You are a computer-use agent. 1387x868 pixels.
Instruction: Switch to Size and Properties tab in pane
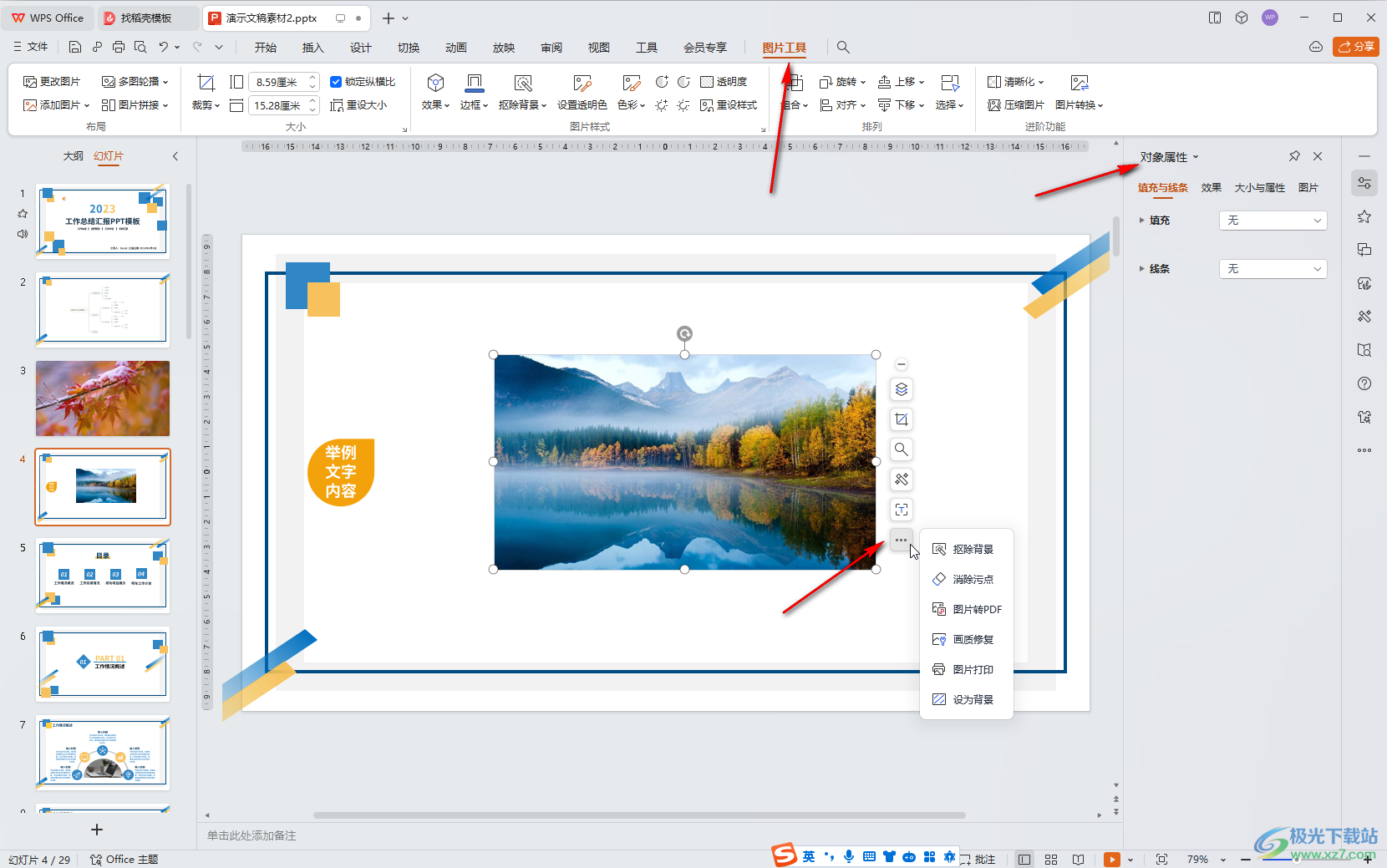(x=1259, y=188)
